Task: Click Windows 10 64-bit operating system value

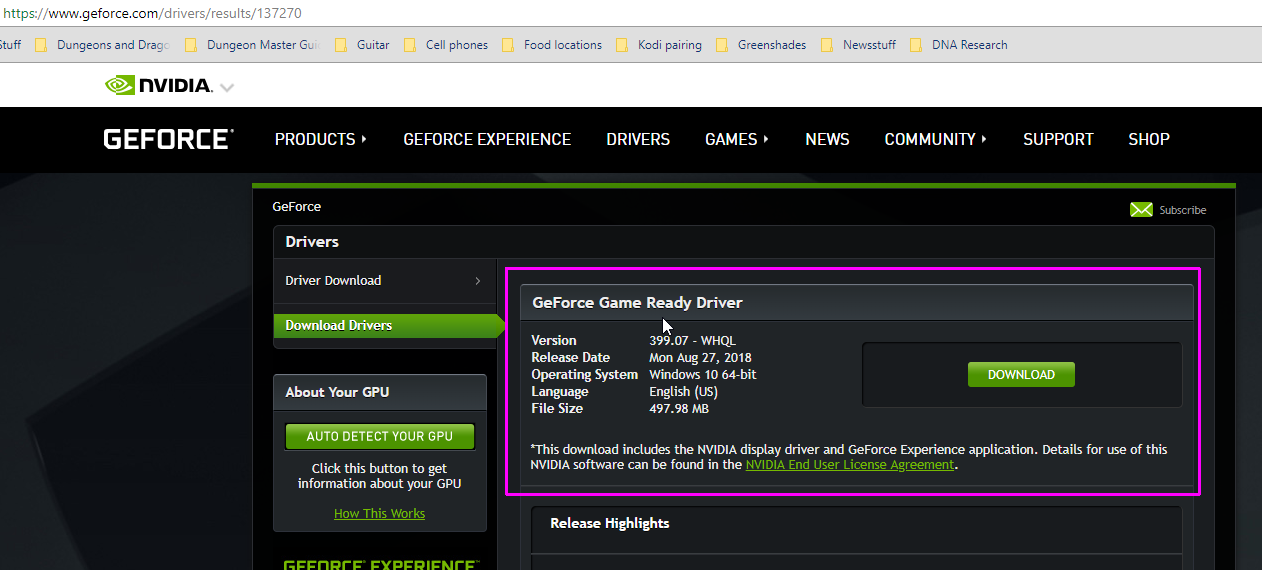Action: [703, 374]
